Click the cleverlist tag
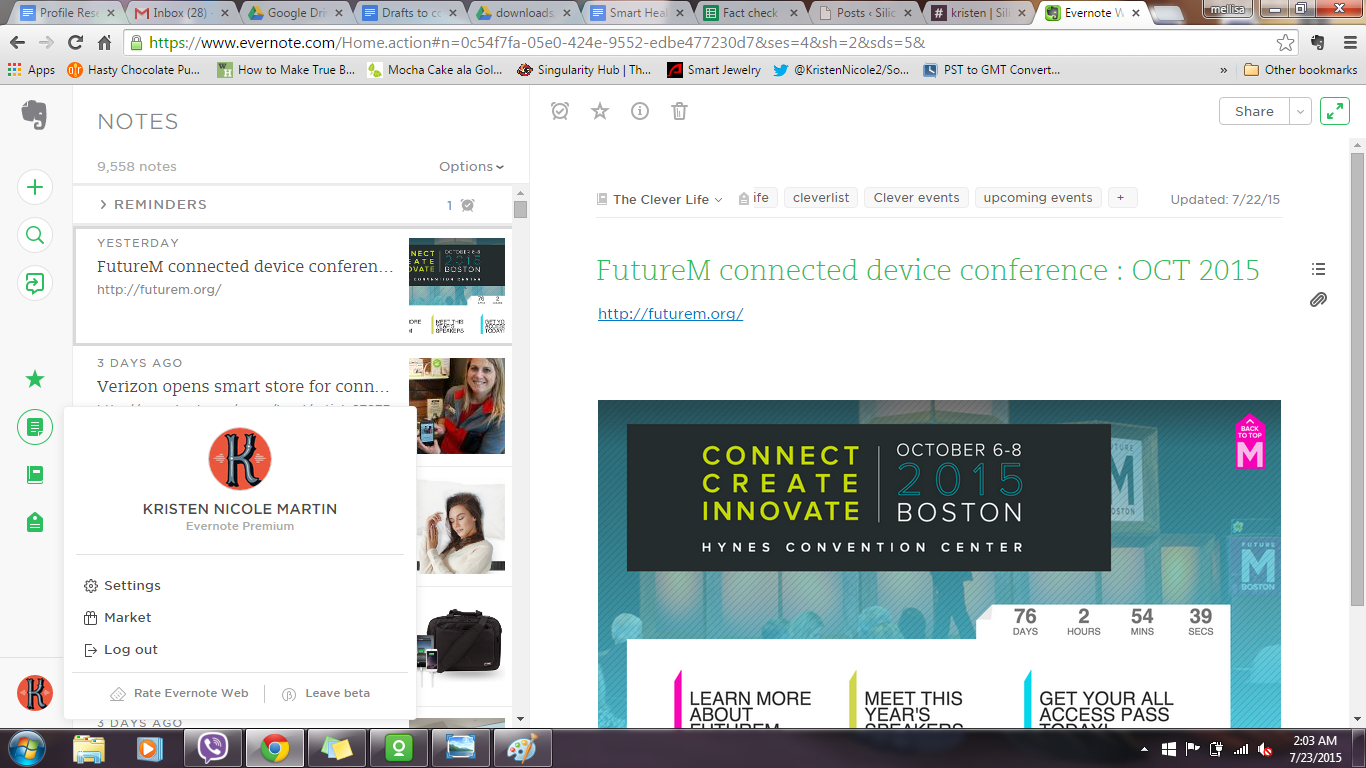1366x768 pixels. [x=821, y=198]
